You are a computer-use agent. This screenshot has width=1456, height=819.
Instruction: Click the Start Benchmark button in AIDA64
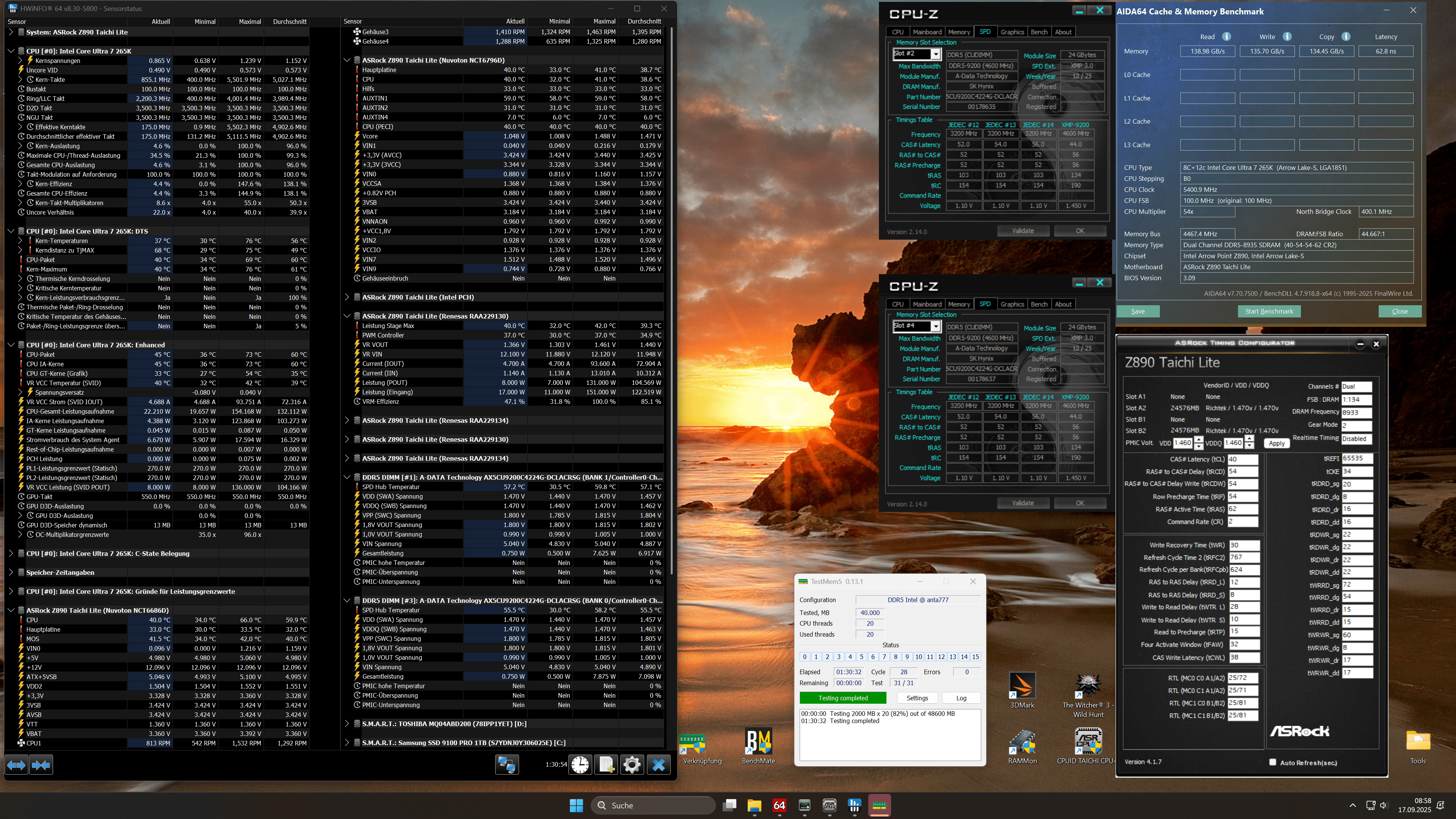click(1268, 311)
